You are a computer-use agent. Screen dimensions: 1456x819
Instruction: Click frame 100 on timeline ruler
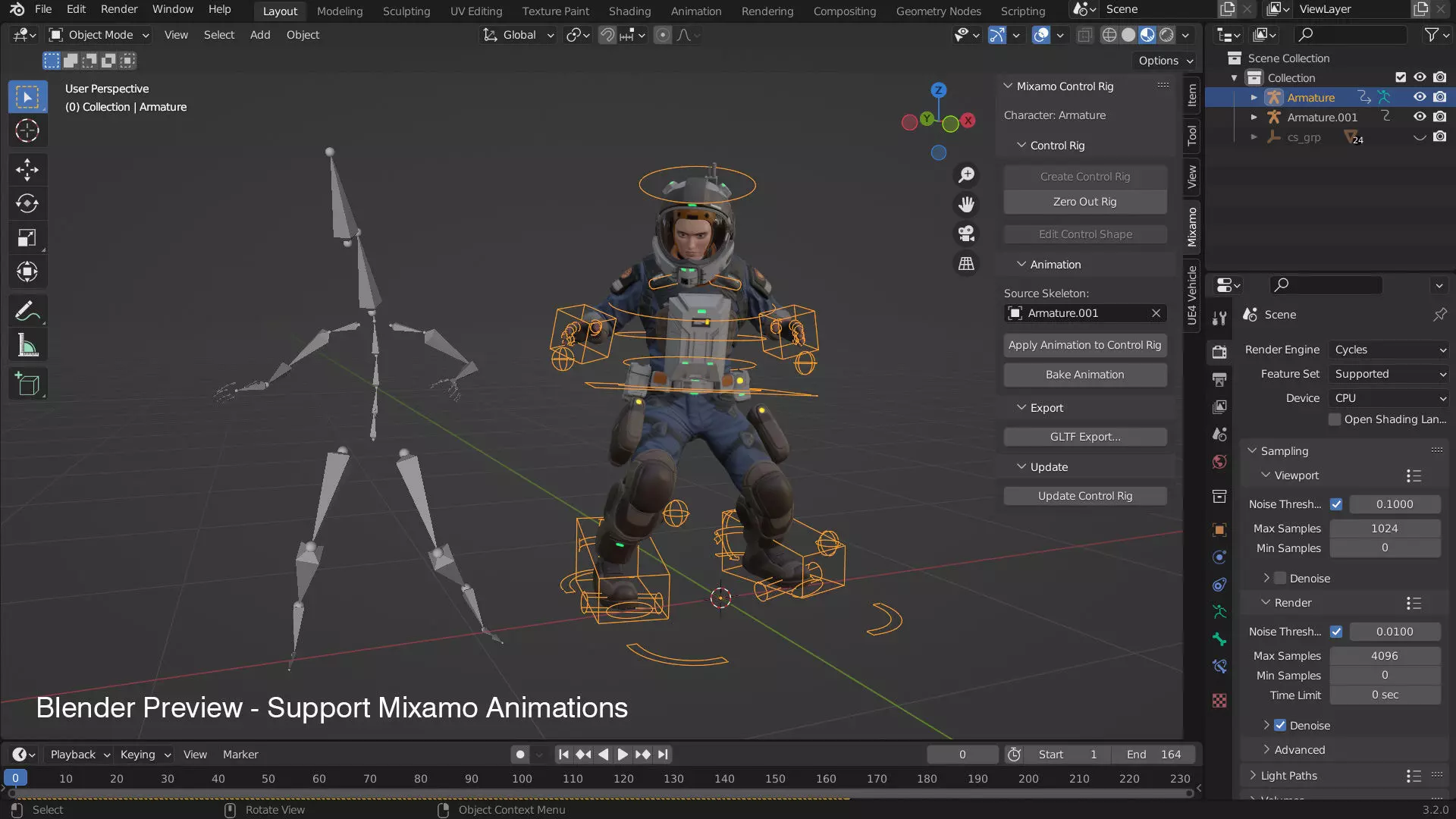click(x=522, y=779)
